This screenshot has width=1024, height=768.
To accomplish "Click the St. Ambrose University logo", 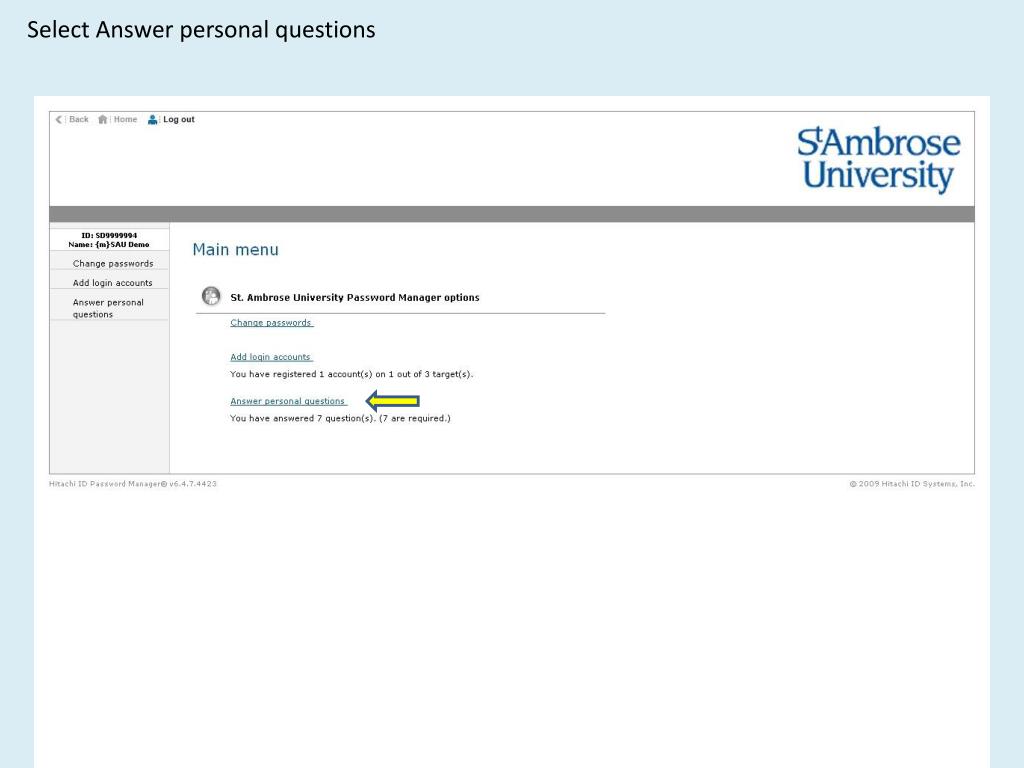I will tap(878, 159).
